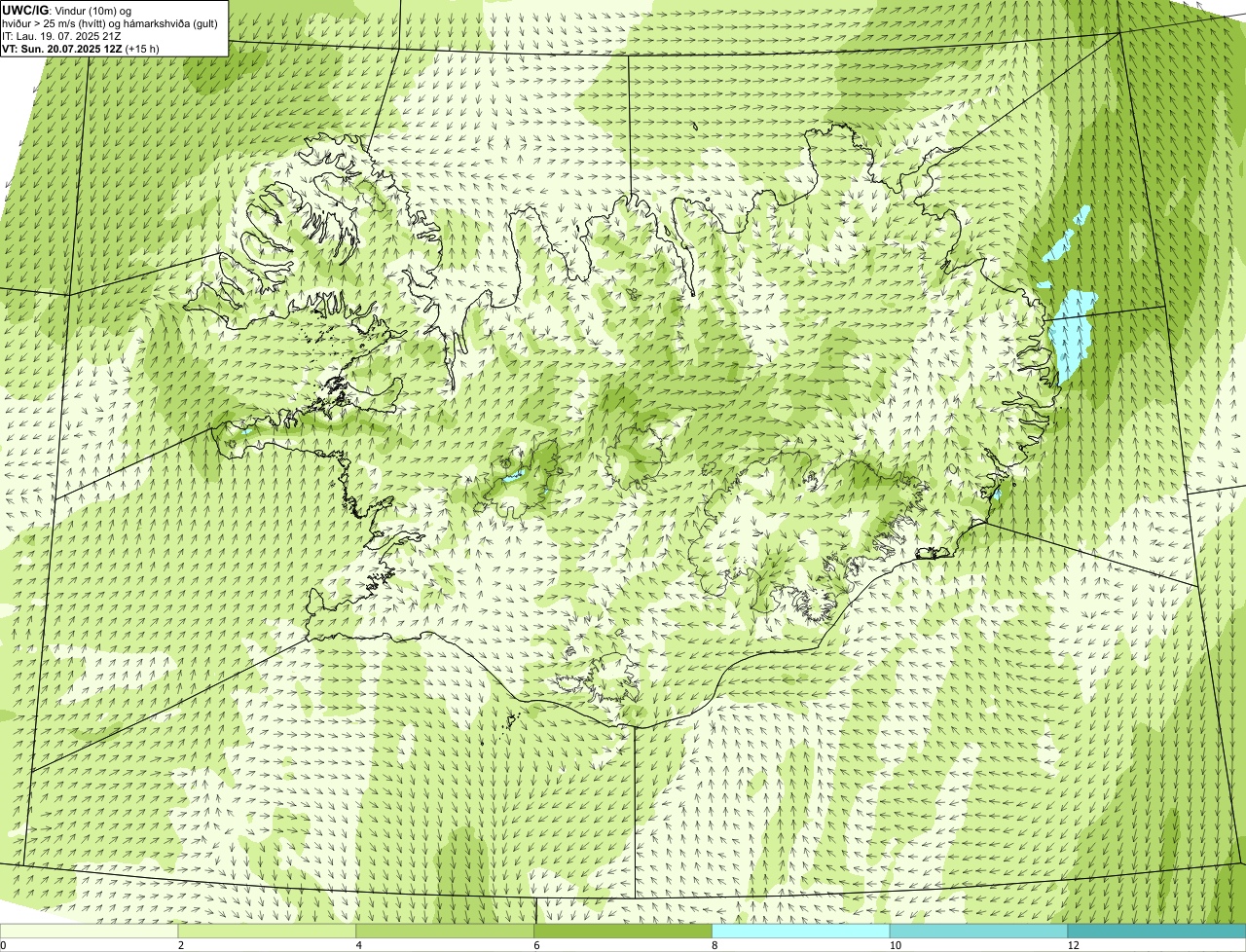
Task: Select the medium green 4–6 color bar segment
Action: tap(446, 931)
